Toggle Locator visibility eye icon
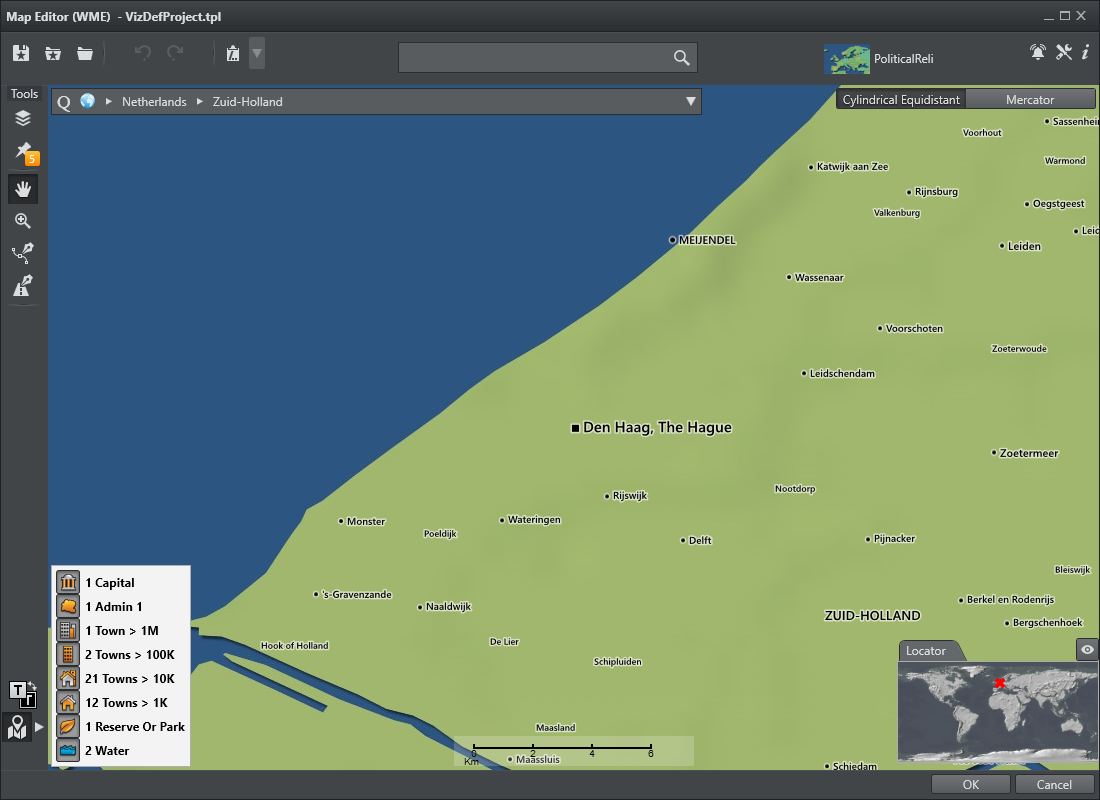The height and width of the screenshot is (800, 1100). pyautogui.click(x=1087, y=650)
